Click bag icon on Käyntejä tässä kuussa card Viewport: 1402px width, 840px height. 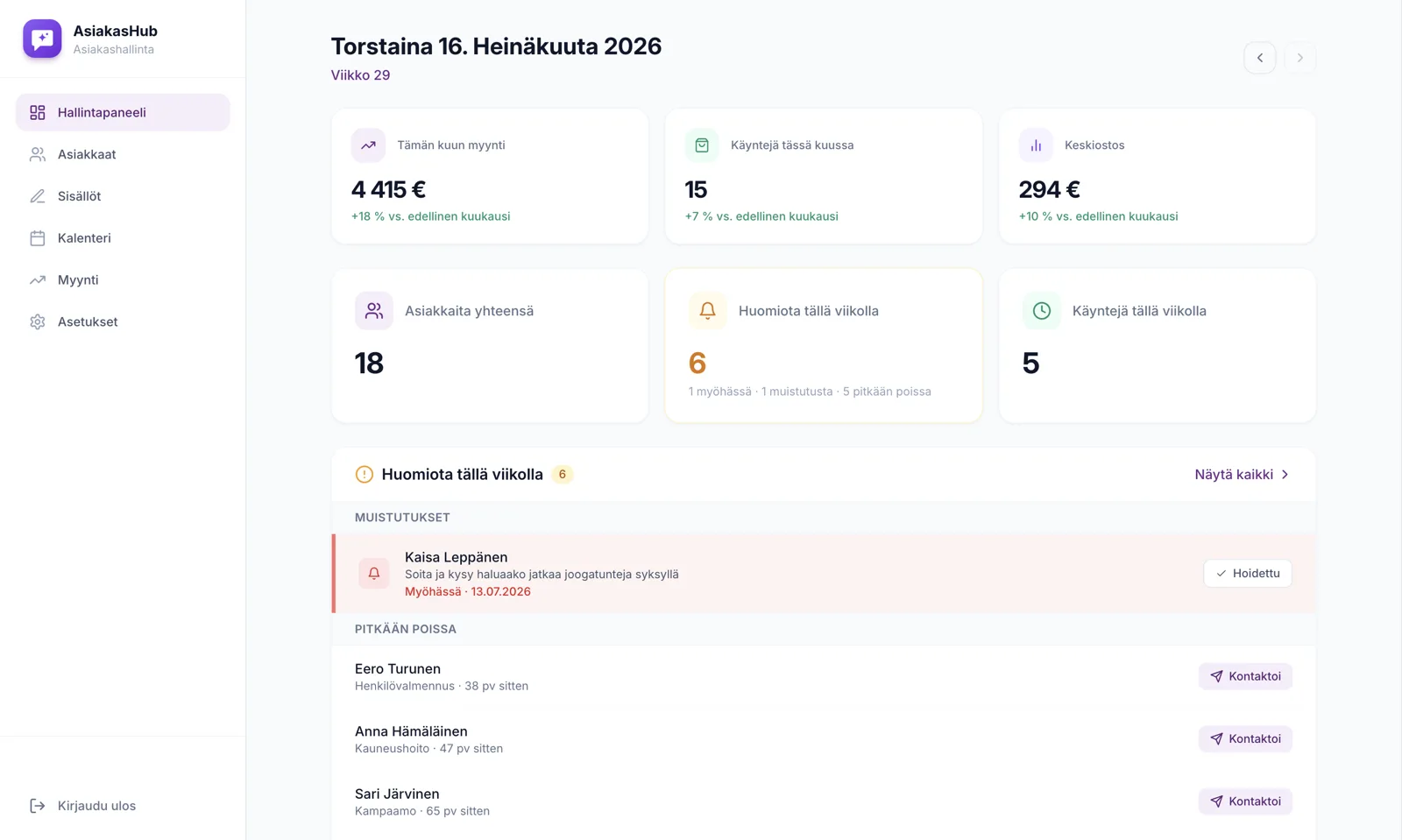coord(702,145)
